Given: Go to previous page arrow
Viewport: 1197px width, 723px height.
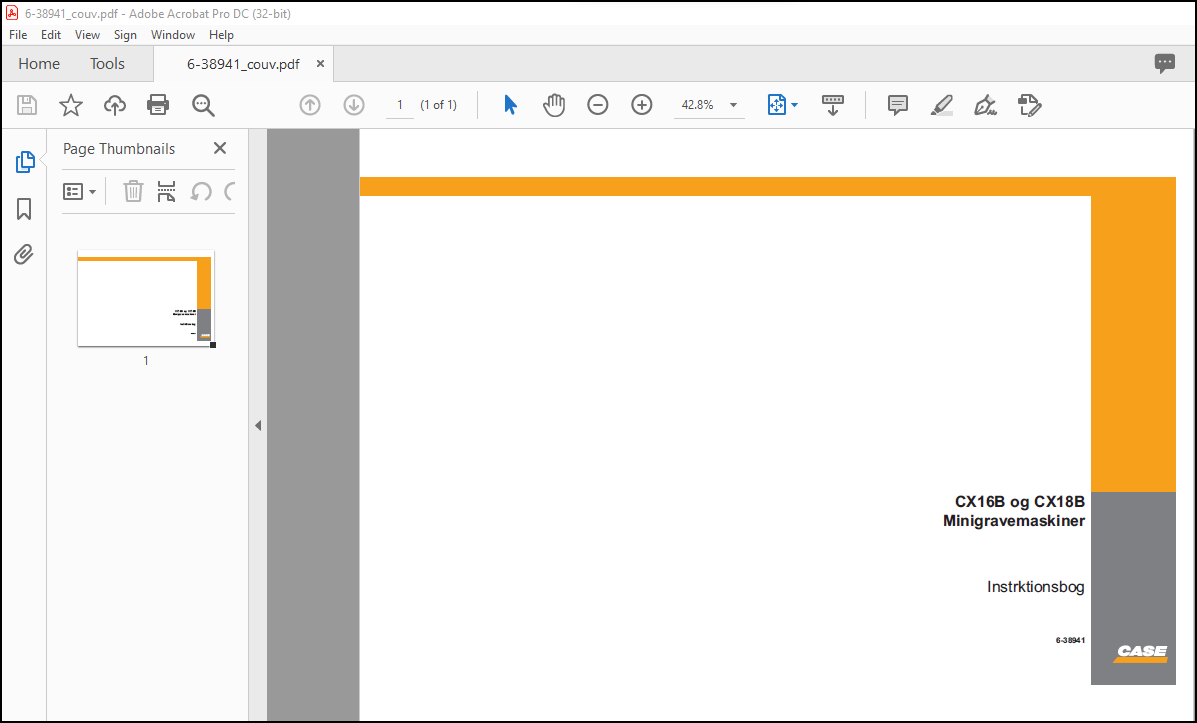Looking at the screenshot, I should (x=310, y=105).
